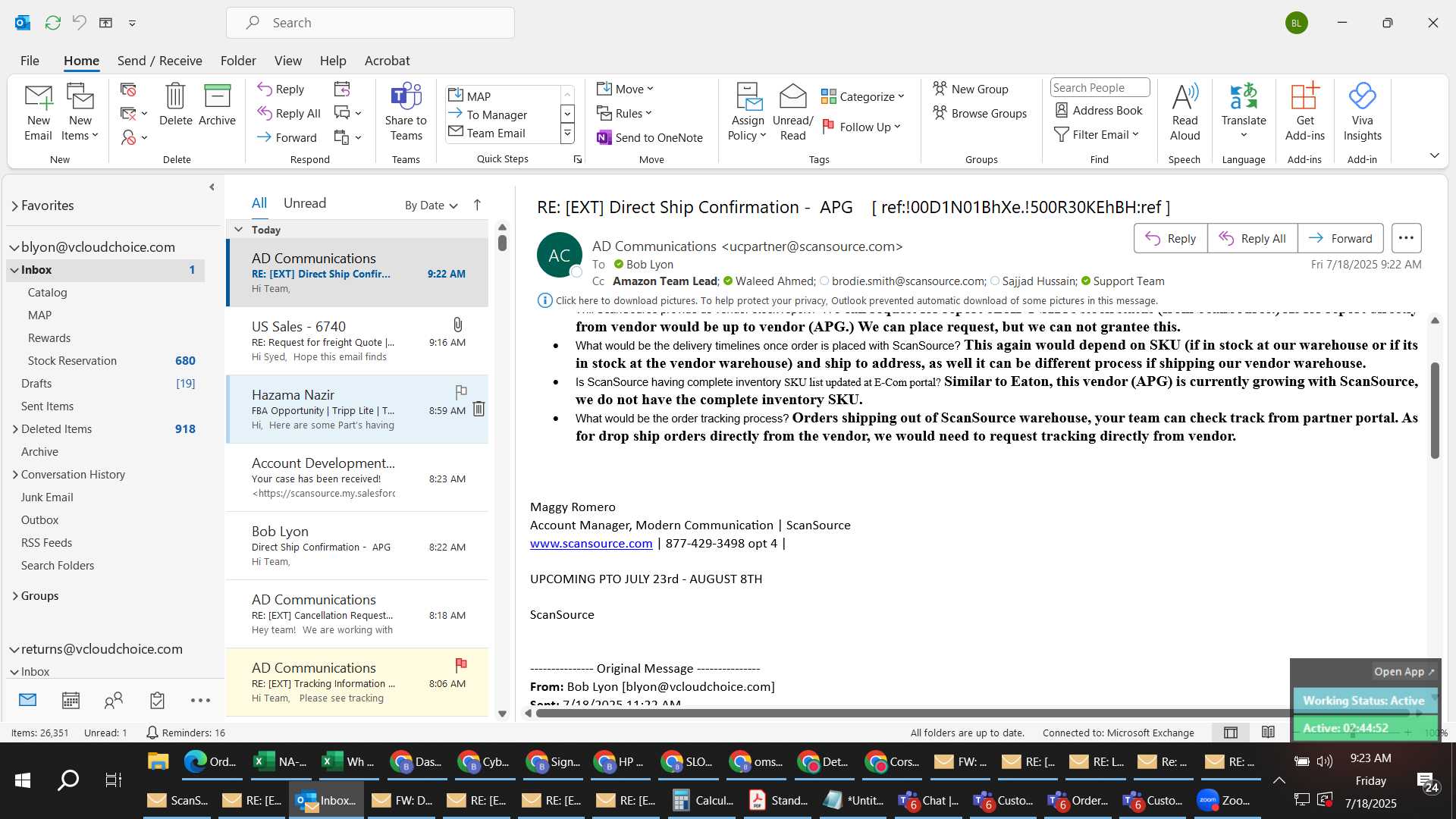Toggle flag on Hazama Nazir email
This screenshot has width=1456, height=819.
pos(460,391)
